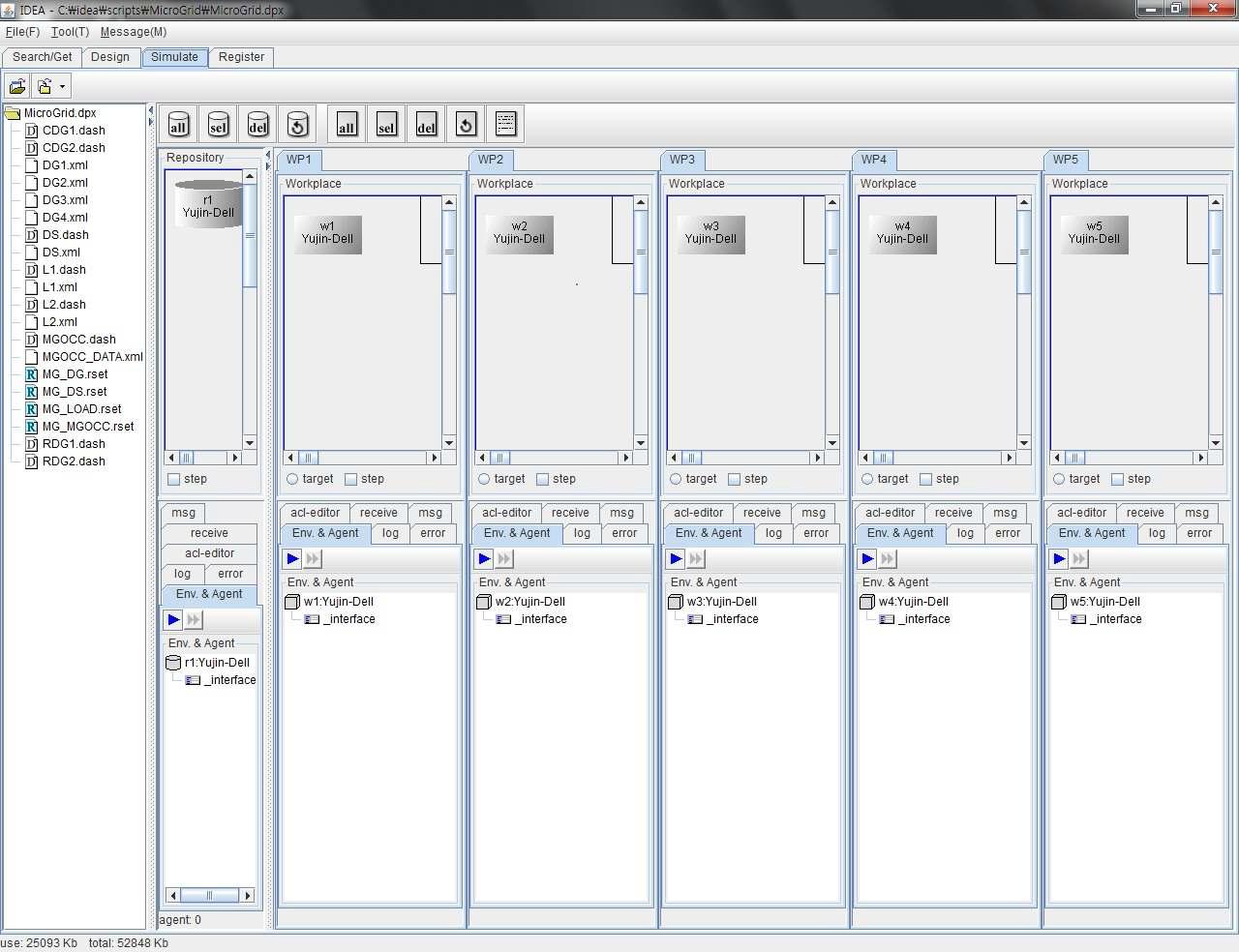The image size is (1239, 952).
Task: Click the repository panel play button
Action: [x=173, y=619]
